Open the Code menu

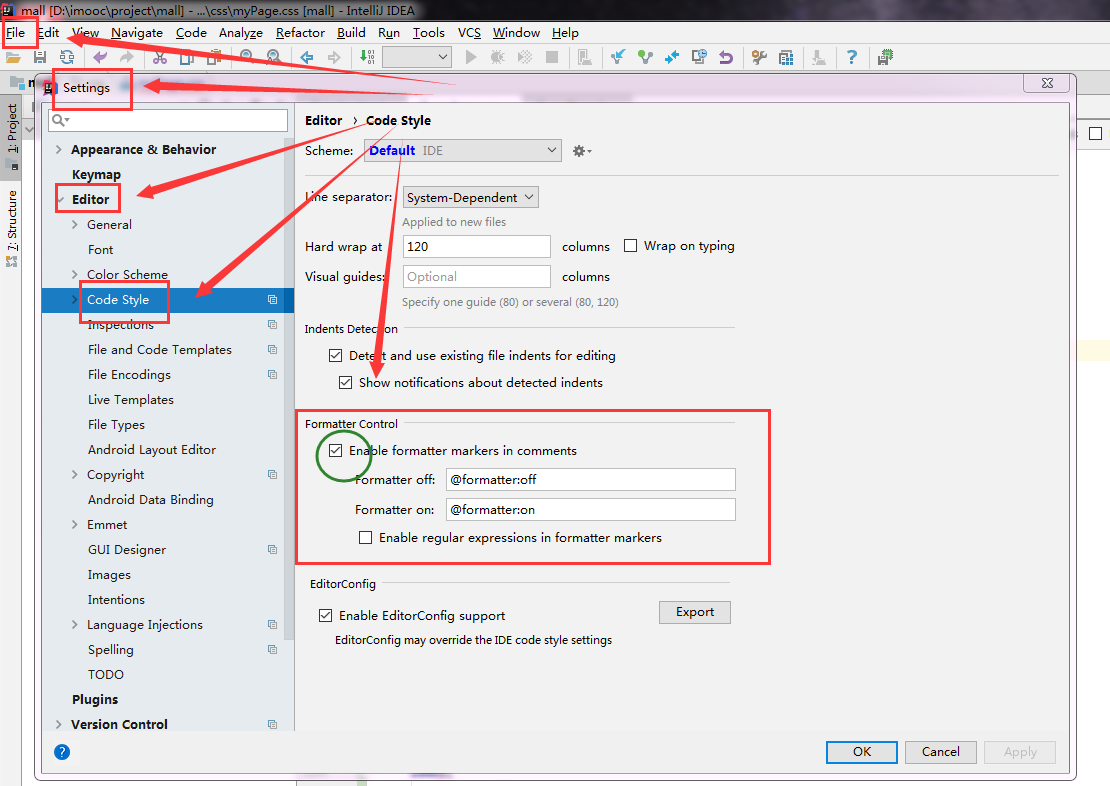pos(191,33)
